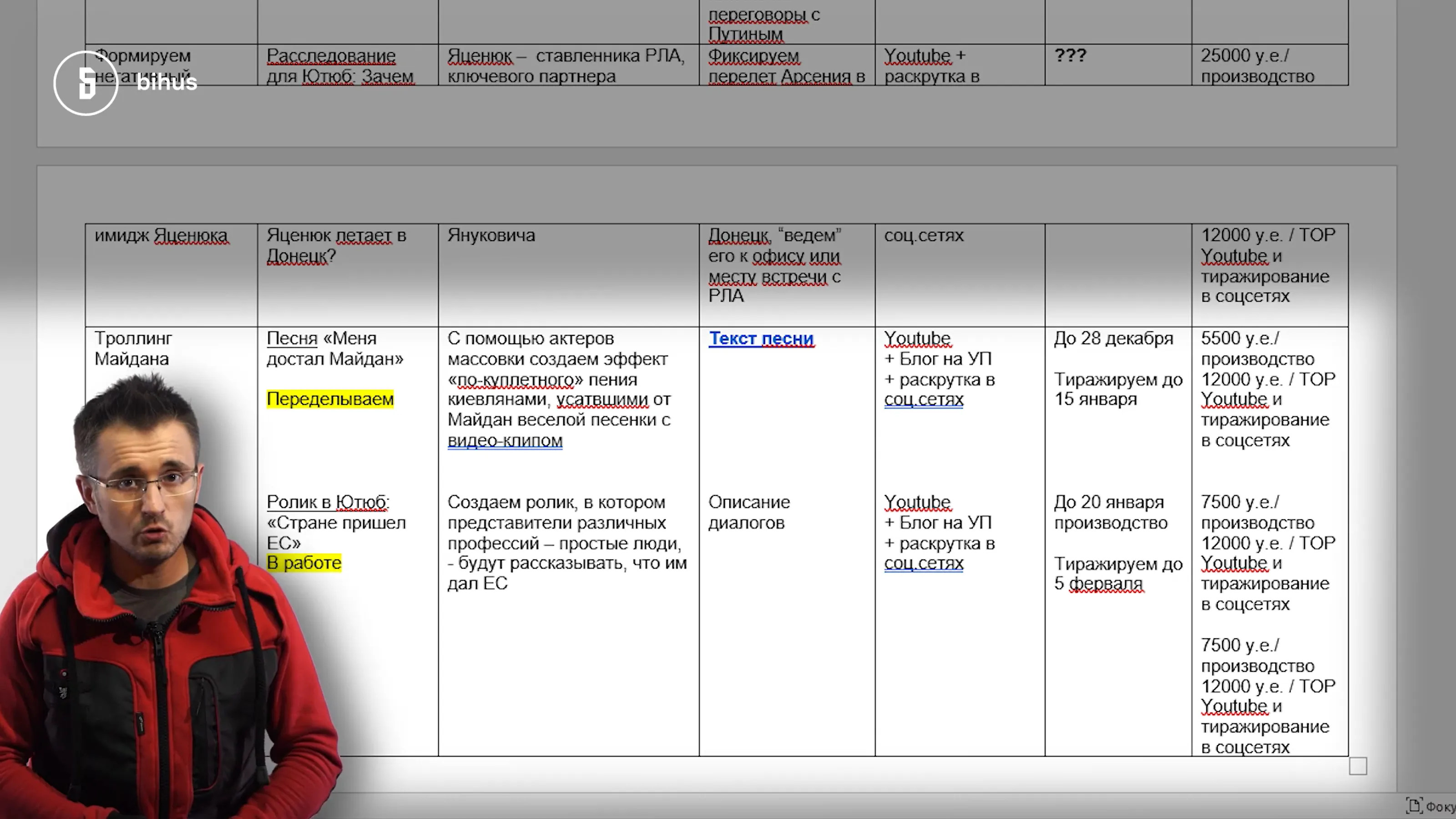Open the "Текст песни" hyperlink

point(761,338)
